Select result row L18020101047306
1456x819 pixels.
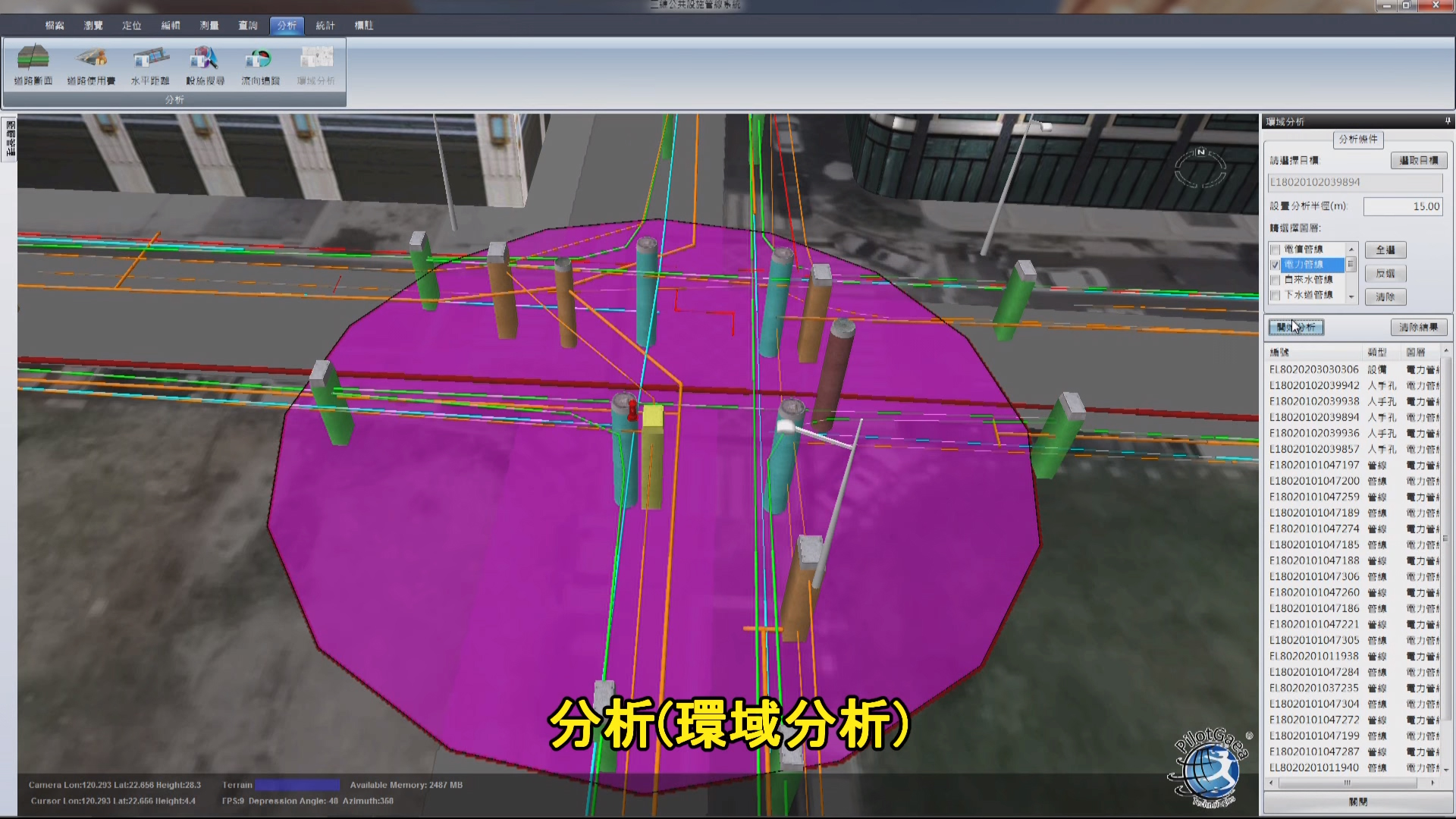(1354, 576)
